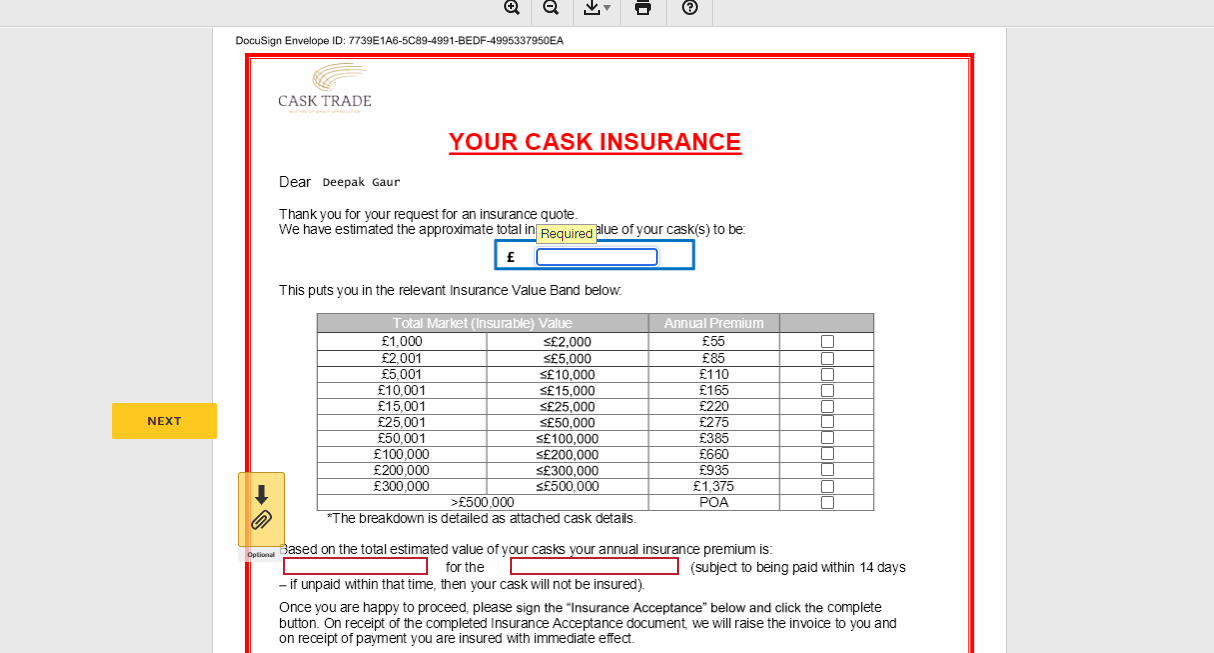Viewport: 1214px width, 653px height.
Task: Click the yellow Required tooltip
Action: [566, 234]
